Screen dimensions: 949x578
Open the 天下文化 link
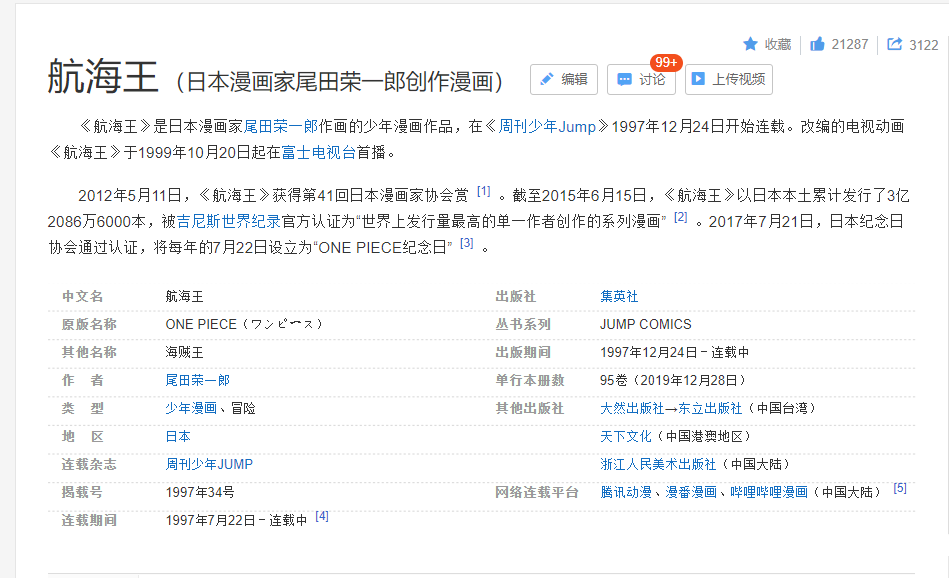pos(626,436)
